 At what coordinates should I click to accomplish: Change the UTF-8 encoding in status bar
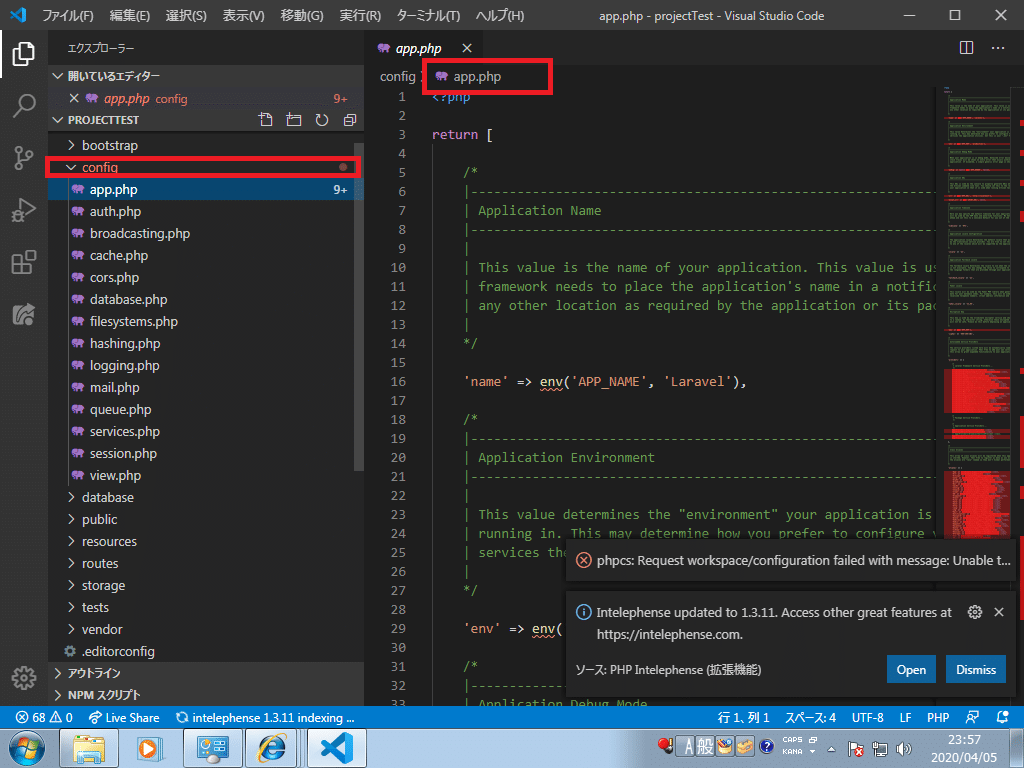867,718
